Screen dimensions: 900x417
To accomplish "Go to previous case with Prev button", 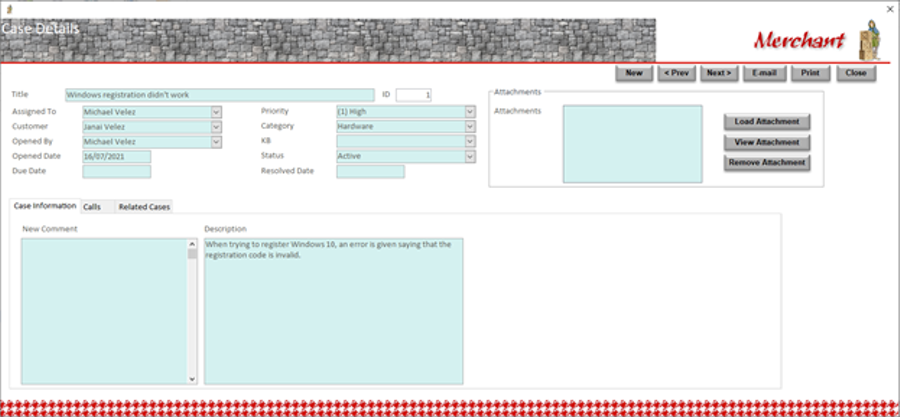I will tap(677, 73).
